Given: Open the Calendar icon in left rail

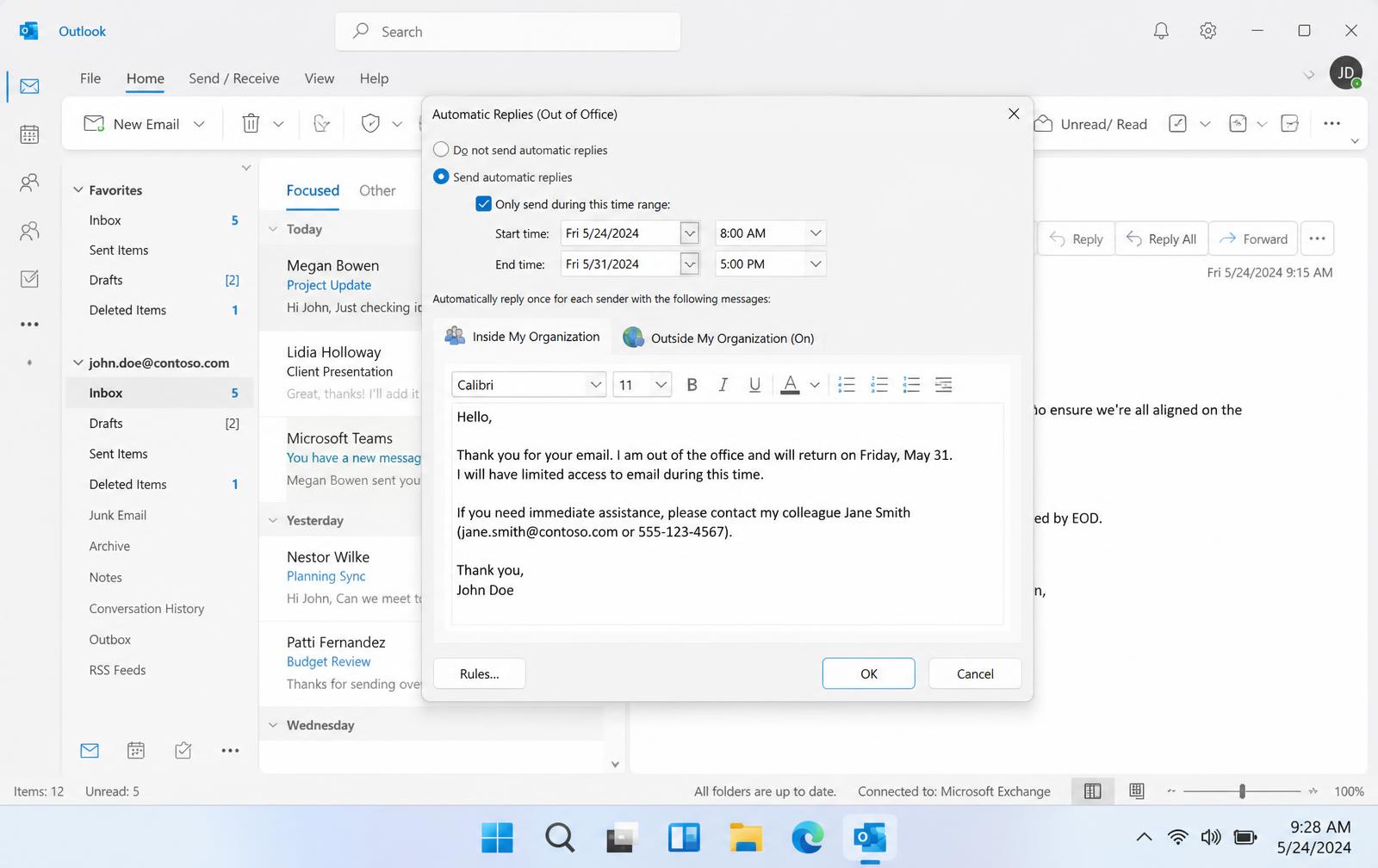Looking at the screenshot, I should pyautogui.click(x=29, y=134).
